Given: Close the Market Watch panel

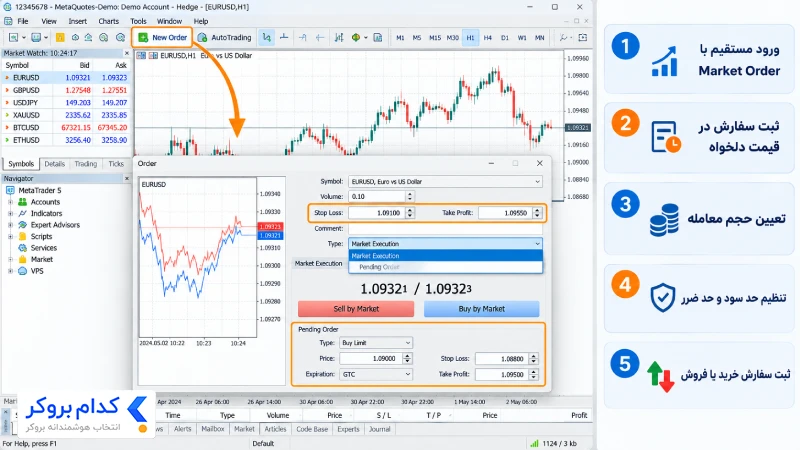Looking at the screenshot, I should pos(127,53).
